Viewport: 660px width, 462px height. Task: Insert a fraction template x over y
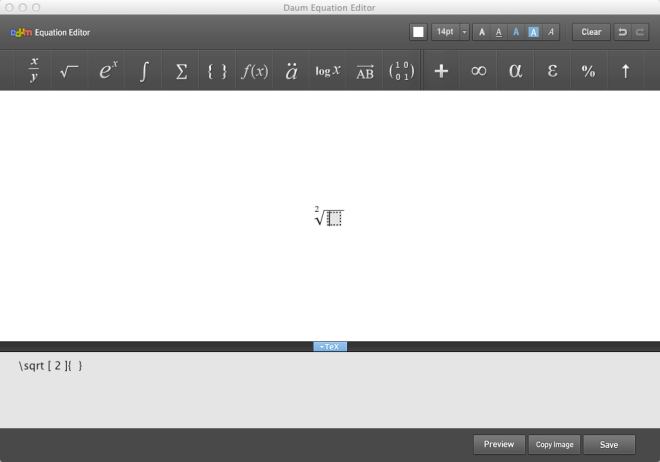[x=34, y=70]
